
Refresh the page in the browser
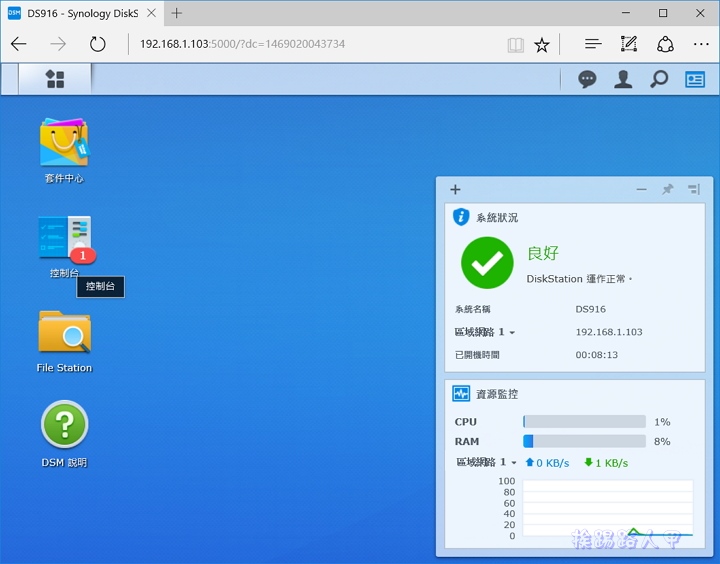pos(97,45)
